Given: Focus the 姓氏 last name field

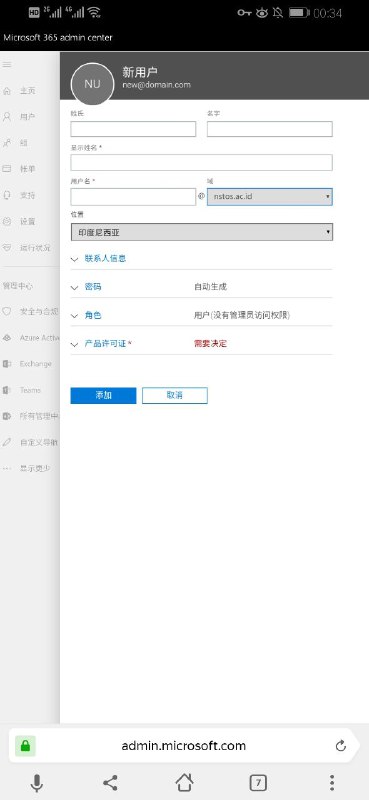Looking at the screenshot, I should click(x=133, y=129).
